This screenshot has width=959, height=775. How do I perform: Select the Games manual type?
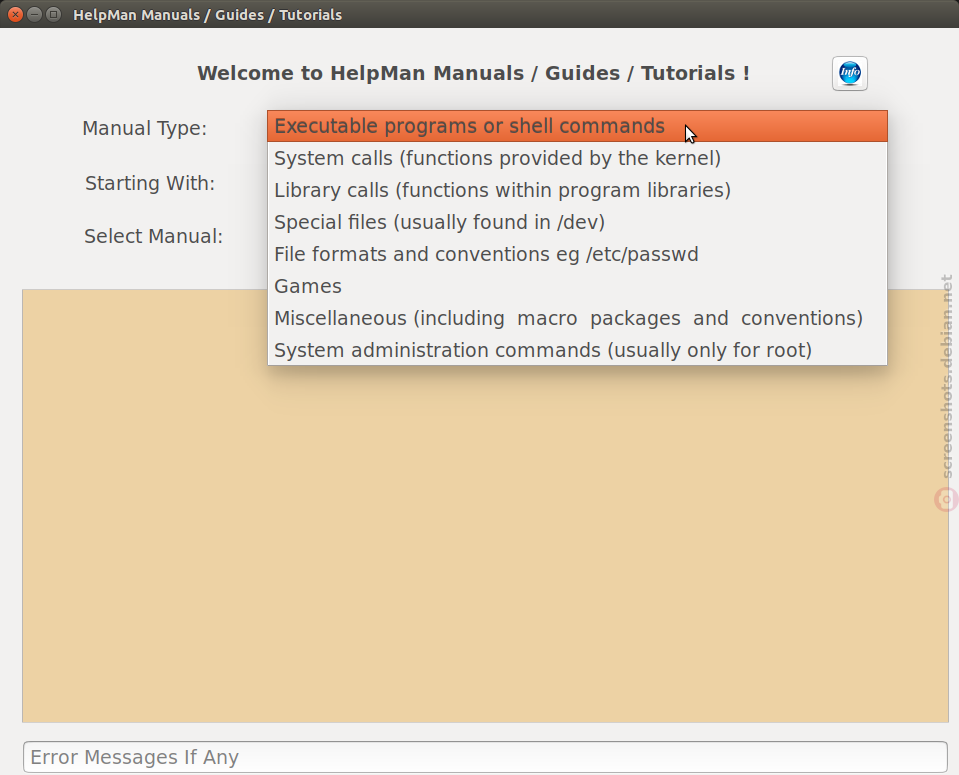(577, 286)
